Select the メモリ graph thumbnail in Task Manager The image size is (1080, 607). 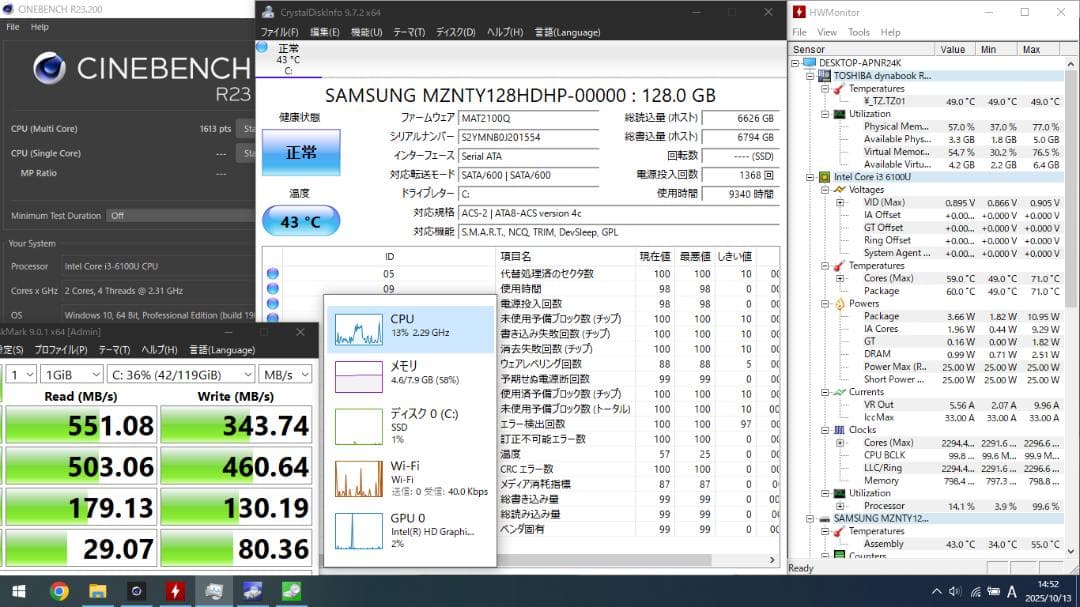click(x=358, y=377)
